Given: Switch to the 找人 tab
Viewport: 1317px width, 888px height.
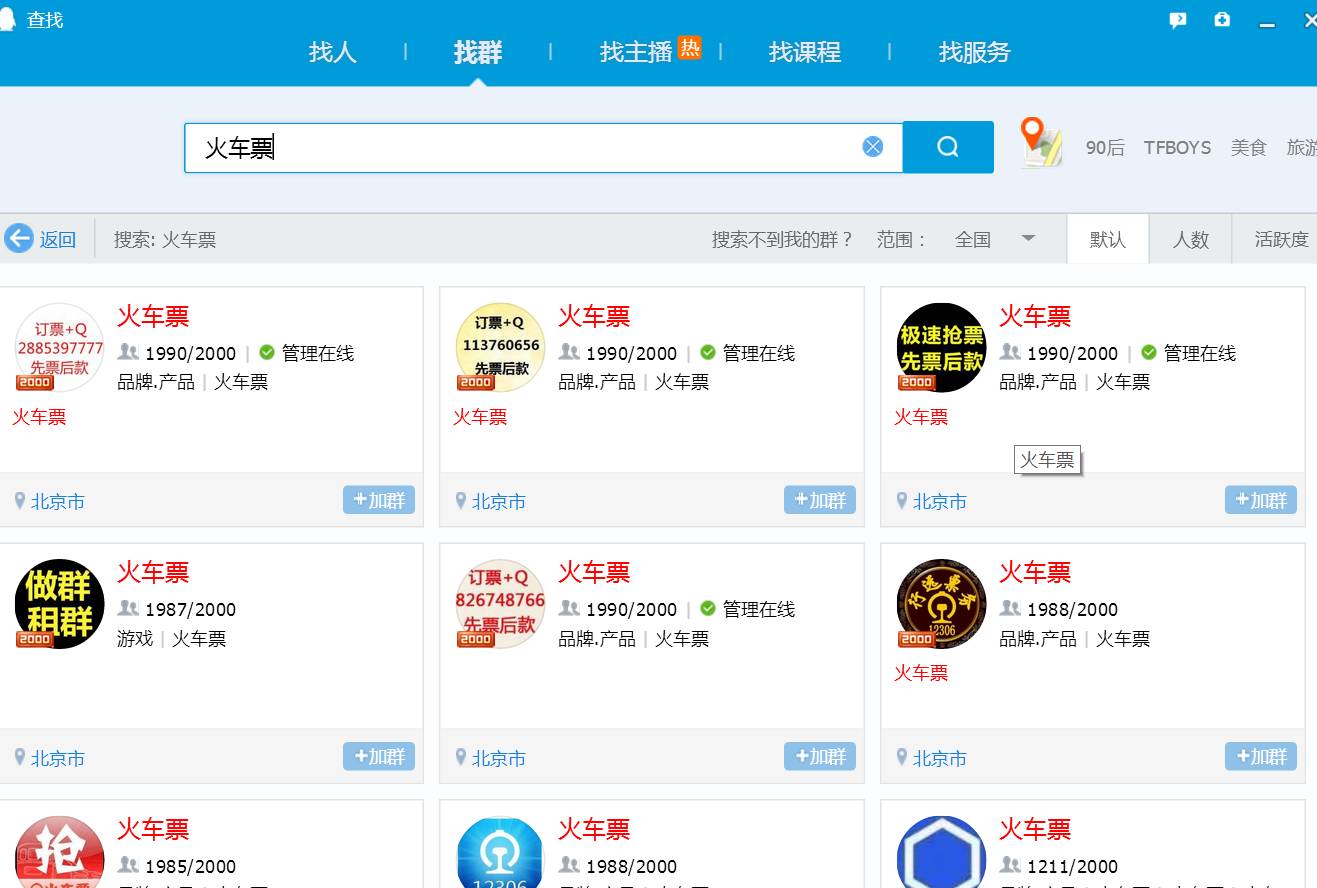Looking at the screenshot, I should click(x=333, y=52).
